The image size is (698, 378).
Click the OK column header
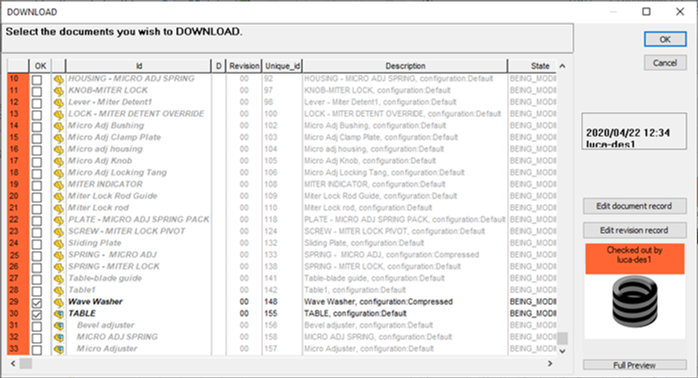tap(41, 66)
